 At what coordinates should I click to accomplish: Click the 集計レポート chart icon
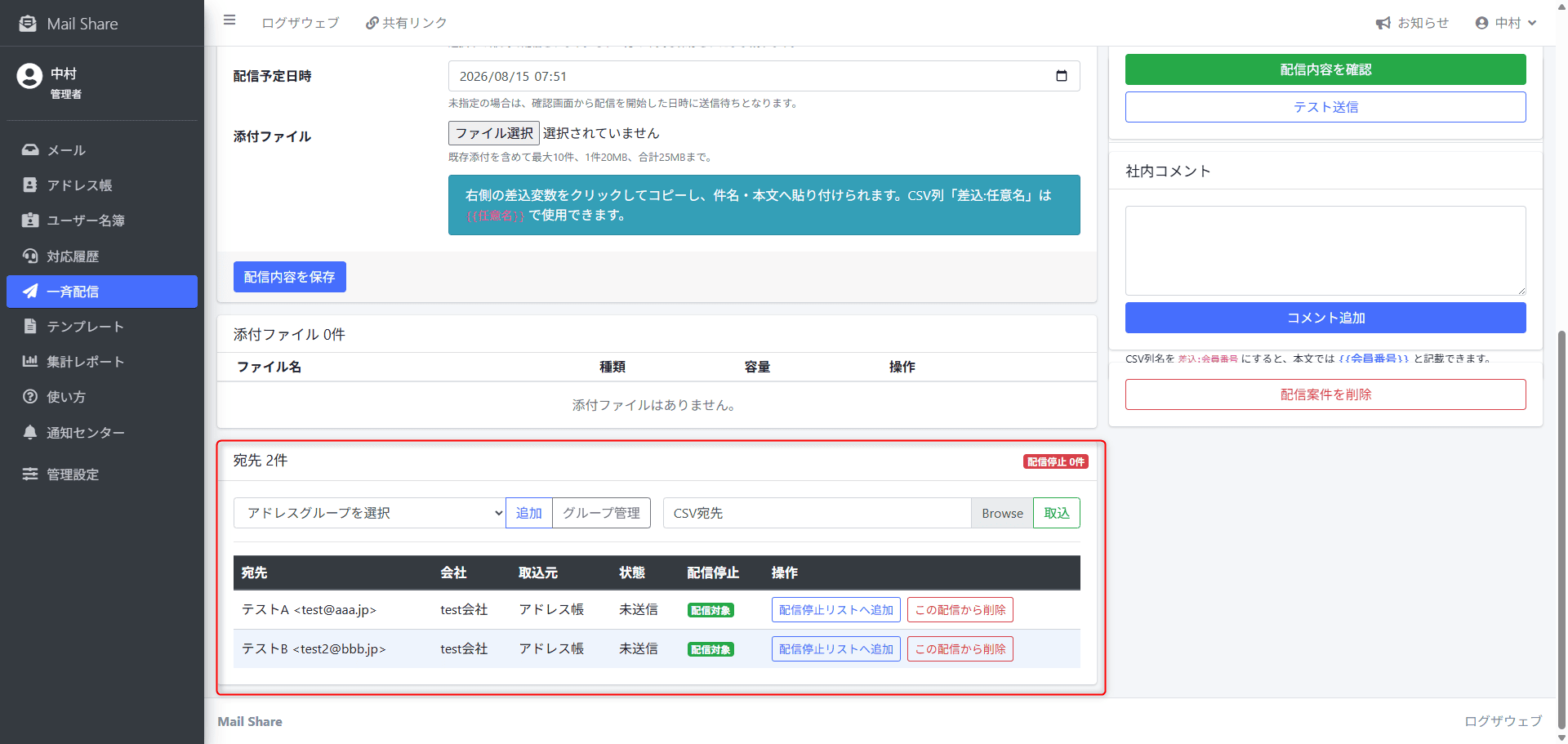click(x=30, y=361)
